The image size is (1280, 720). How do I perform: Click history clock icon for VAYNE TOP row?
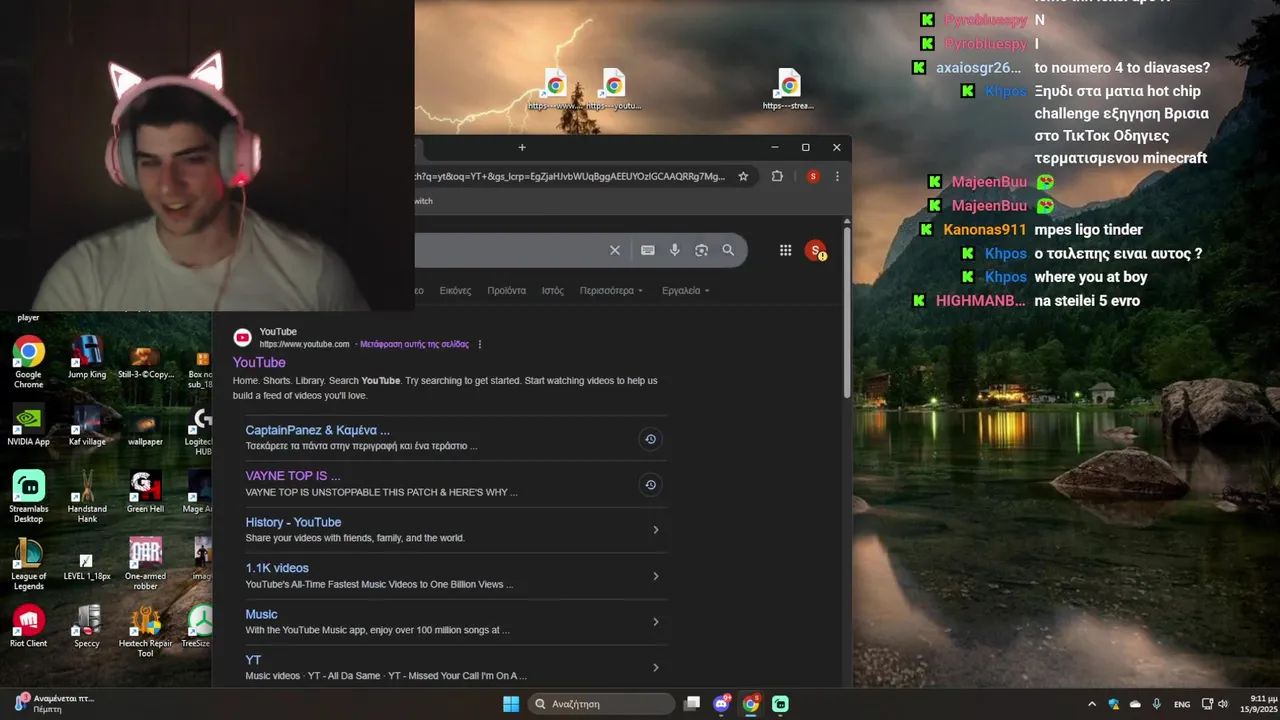tap(650, 485)
